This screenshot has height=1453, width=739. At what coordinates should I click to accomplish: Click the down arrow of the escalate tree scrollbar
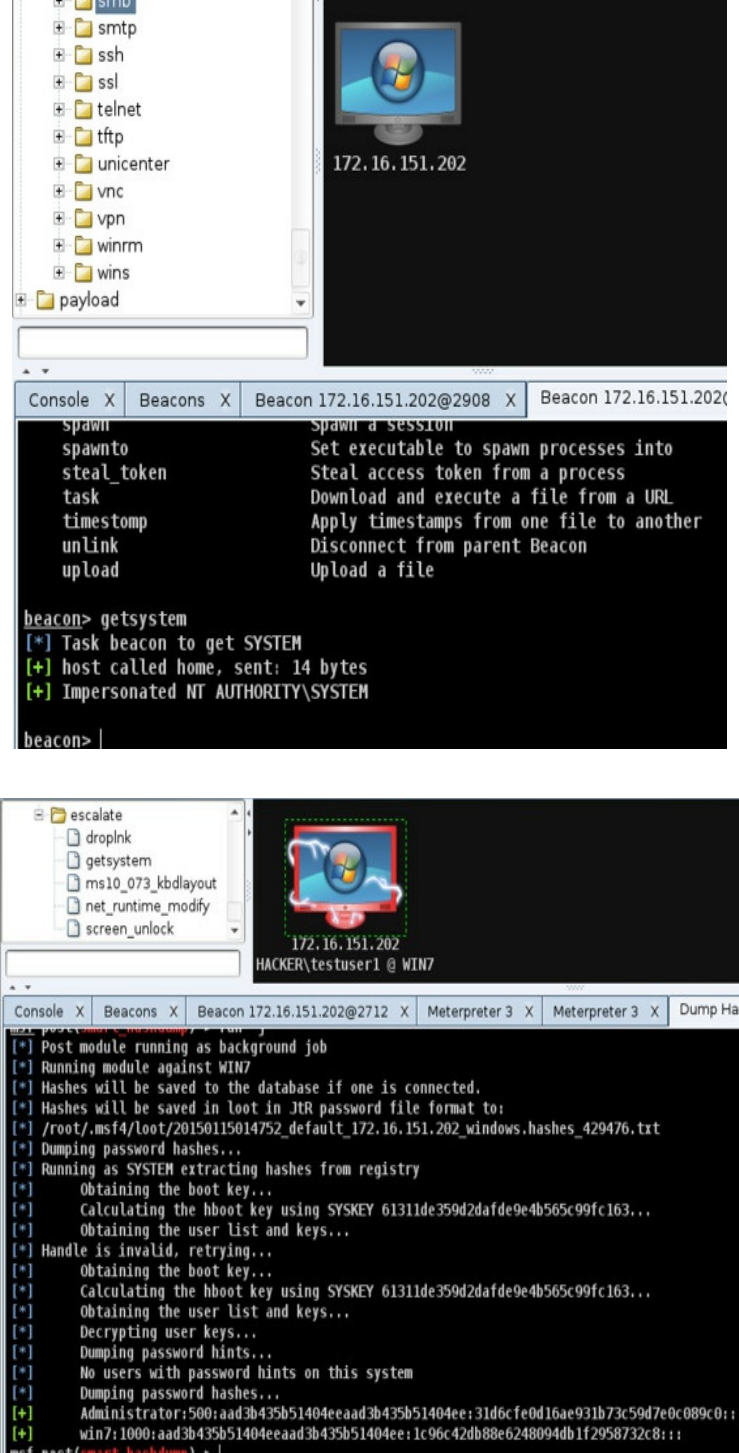click(x=236, y=928)
